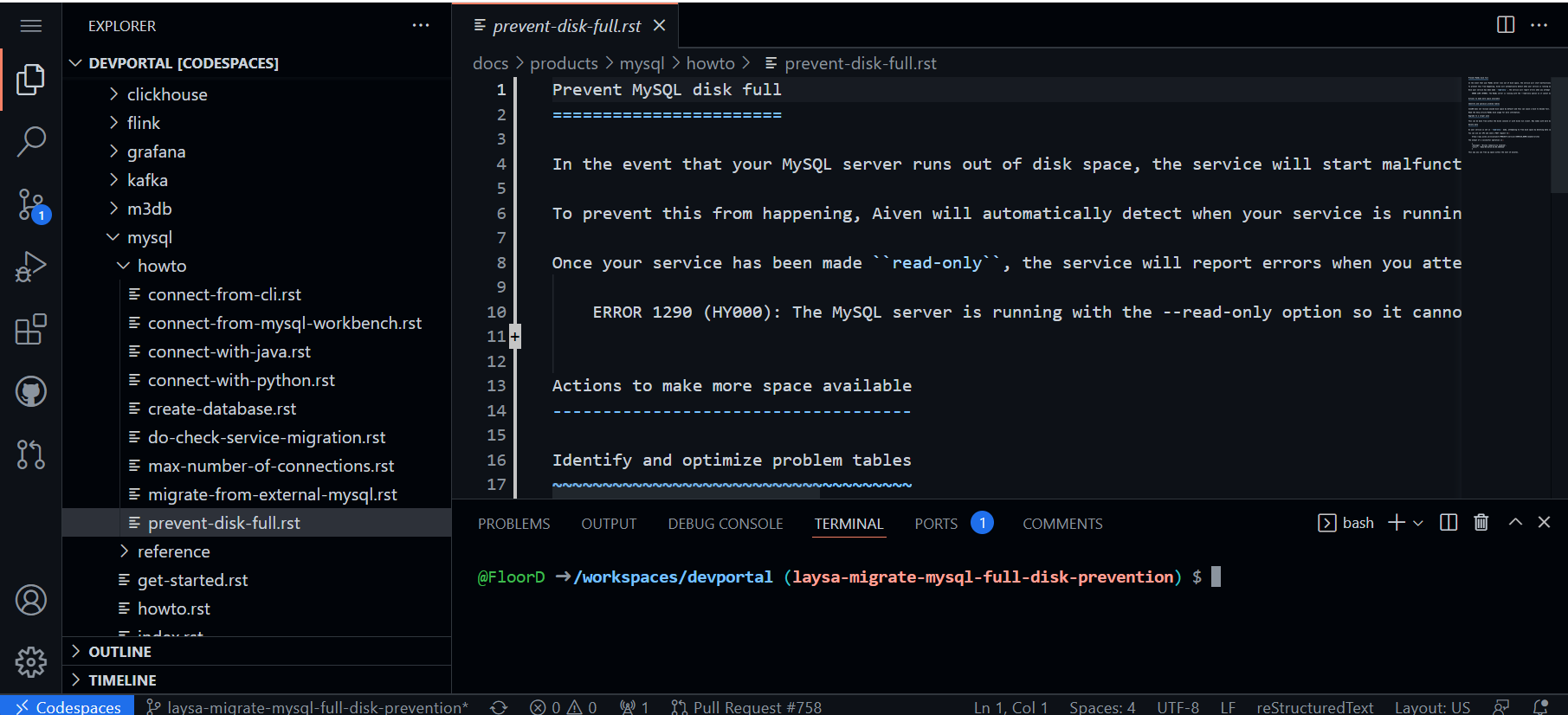Switch to the PROBLEMS tab
1568x715 pixels.
point(513,524)
